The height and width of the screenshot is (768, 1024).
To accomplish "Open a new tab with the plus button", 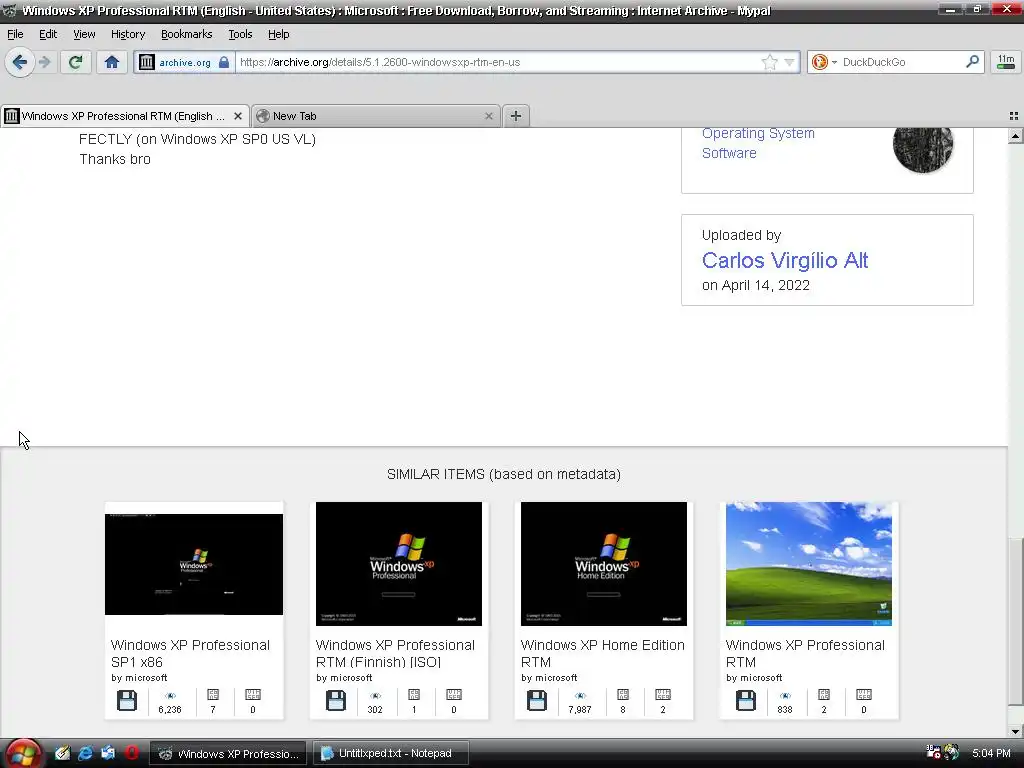I will pyautogui.click(x=515, y=116).
